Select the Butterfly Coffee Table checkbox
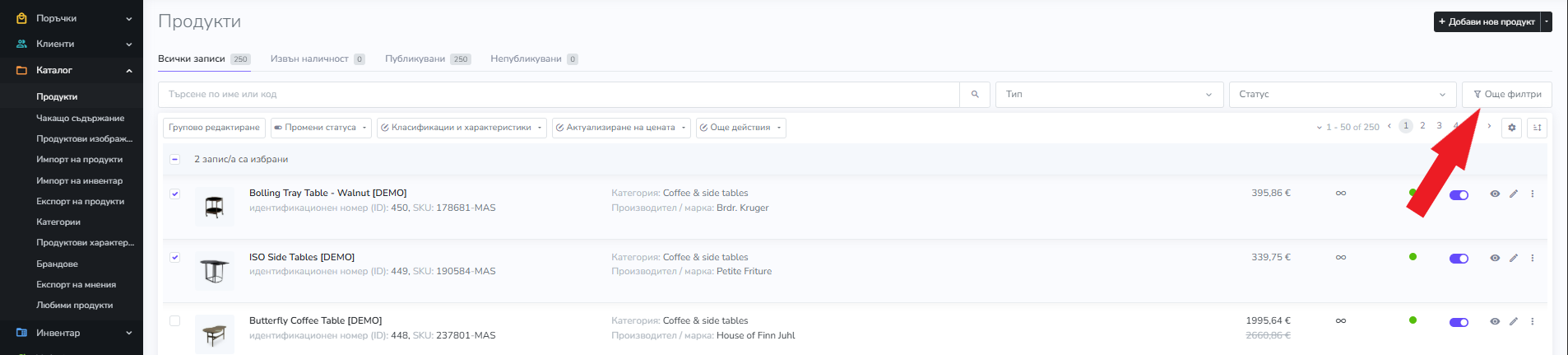Screen dimensions: 1568x355 174,321
